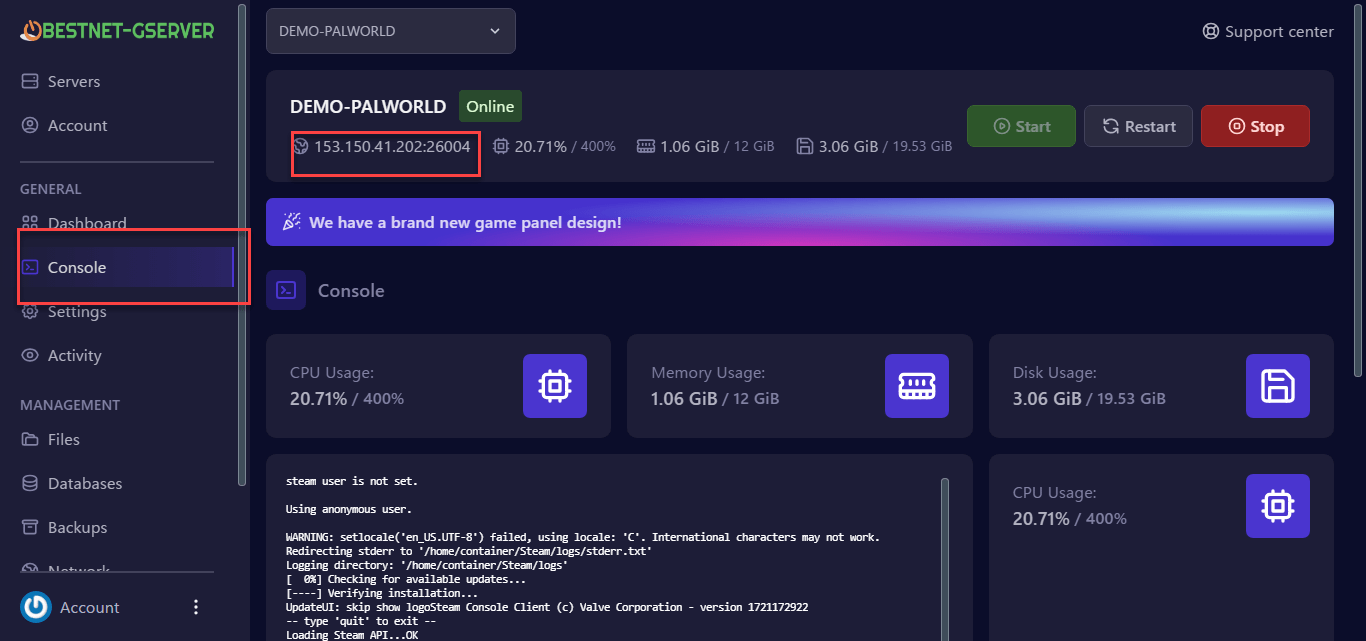This screenshot has height=641, width=1366.
Task: Click the 'steam user is not set.' log line
Action: [352, 481]
